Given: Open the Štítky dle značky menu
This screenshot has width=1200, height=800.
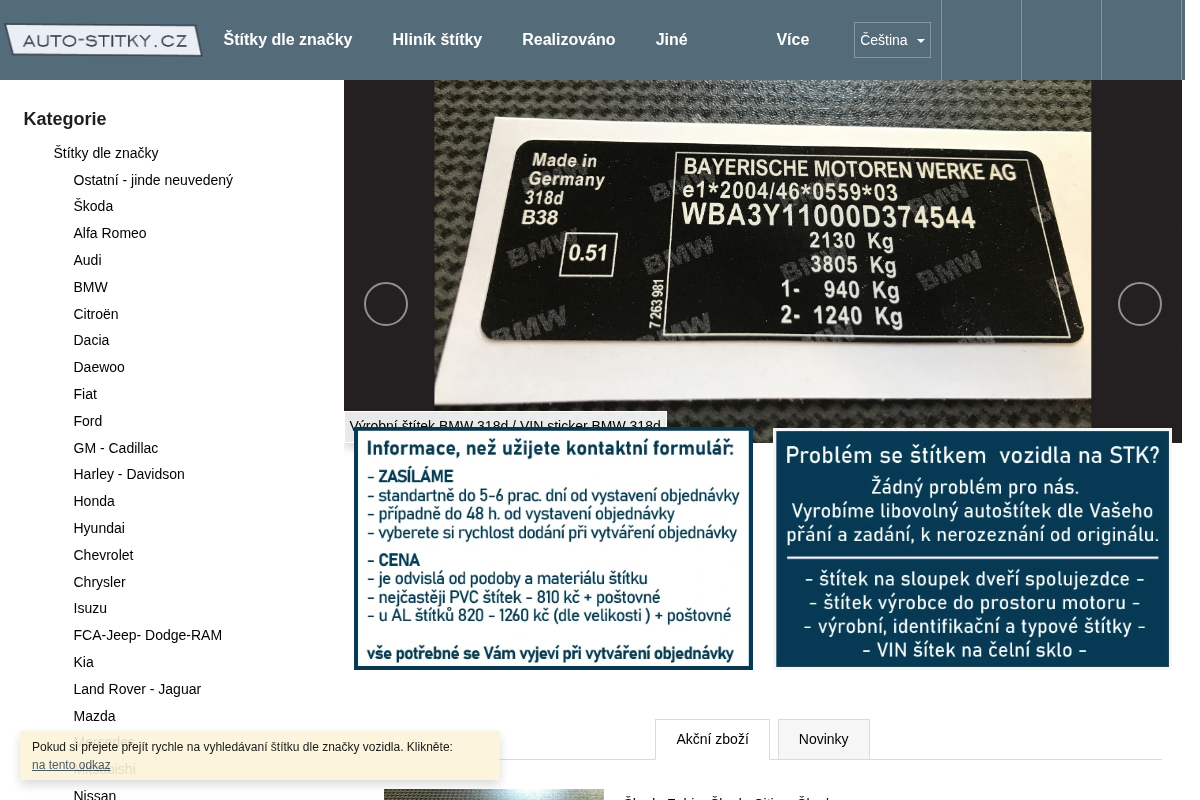Looking at the screenshot, I should pos(287,40).
